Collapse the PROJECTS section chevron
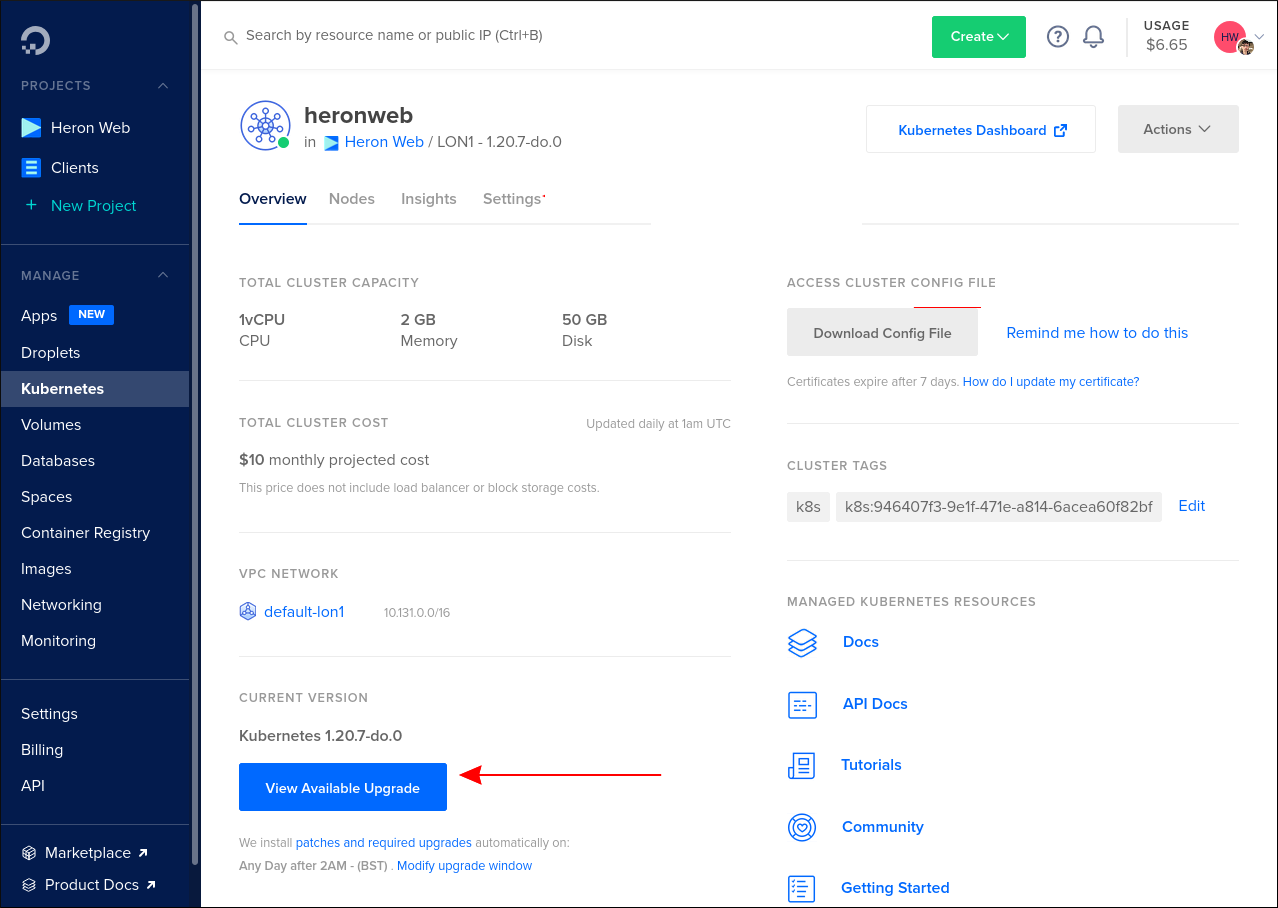The height and width of the screenshot is (908, 1278). 163,86
